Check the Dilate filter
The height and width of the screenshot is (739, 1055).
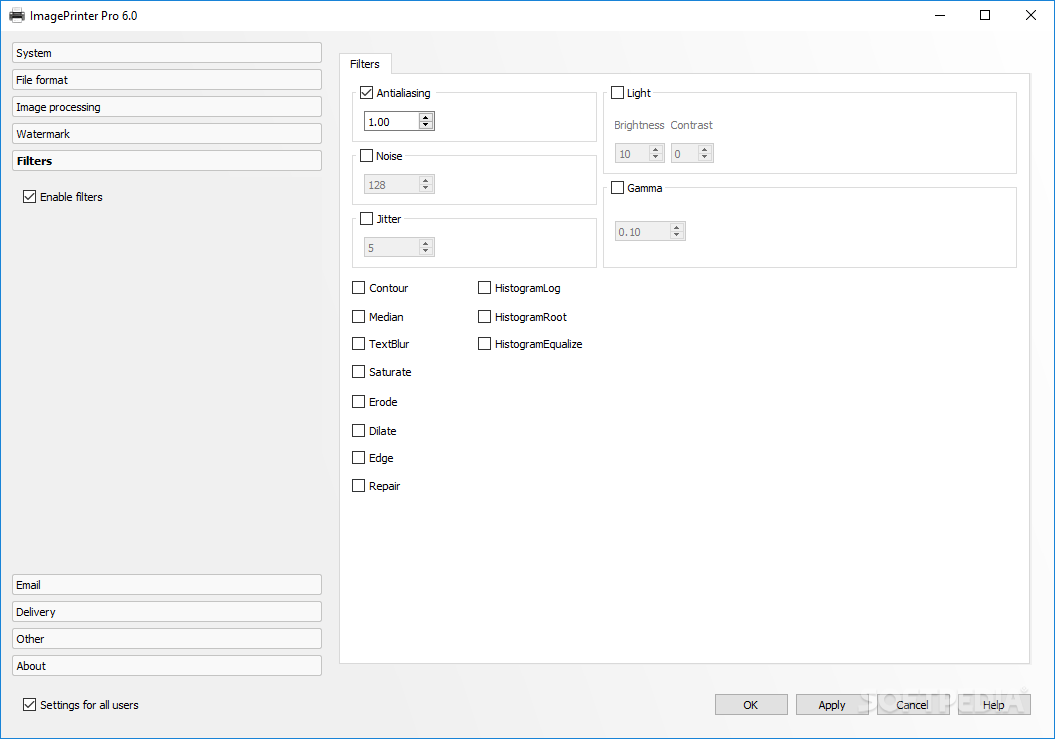tap(359, 431)
